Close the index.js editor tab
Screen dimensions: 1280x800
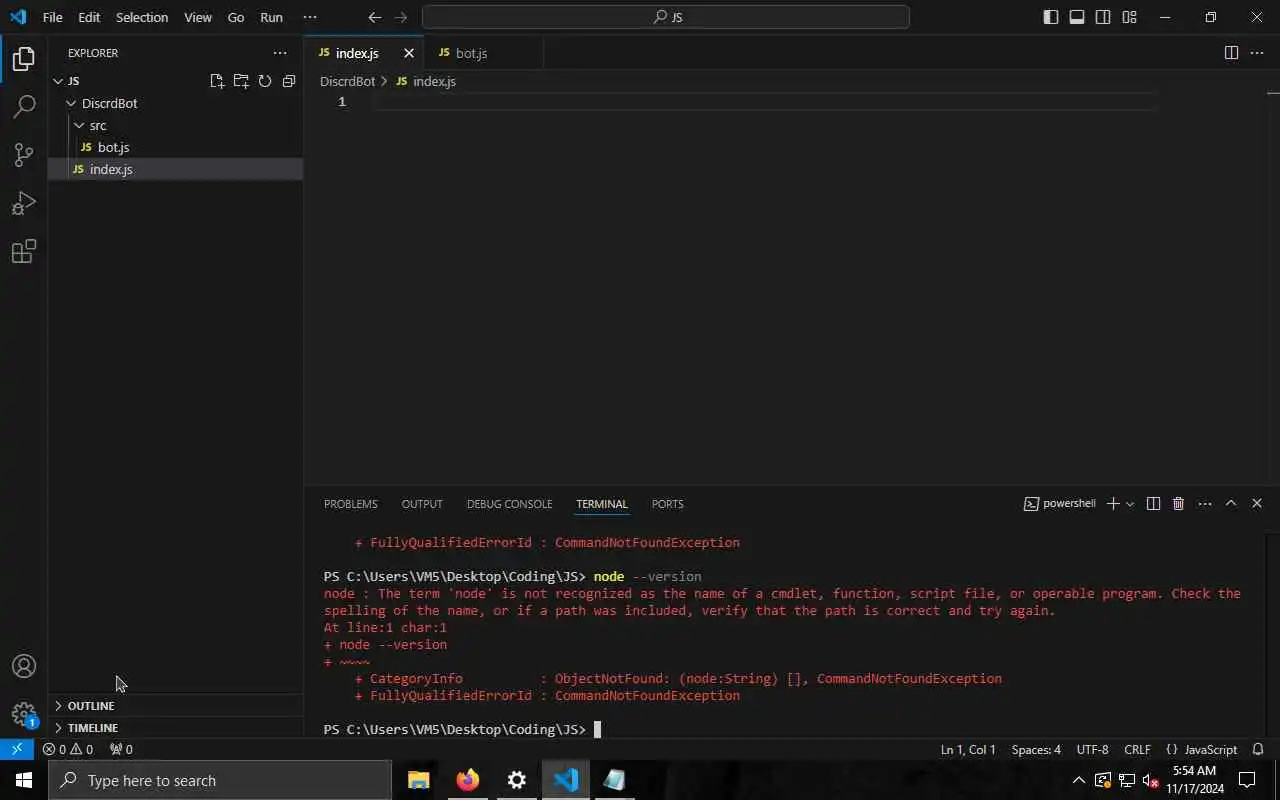[408, 53]
